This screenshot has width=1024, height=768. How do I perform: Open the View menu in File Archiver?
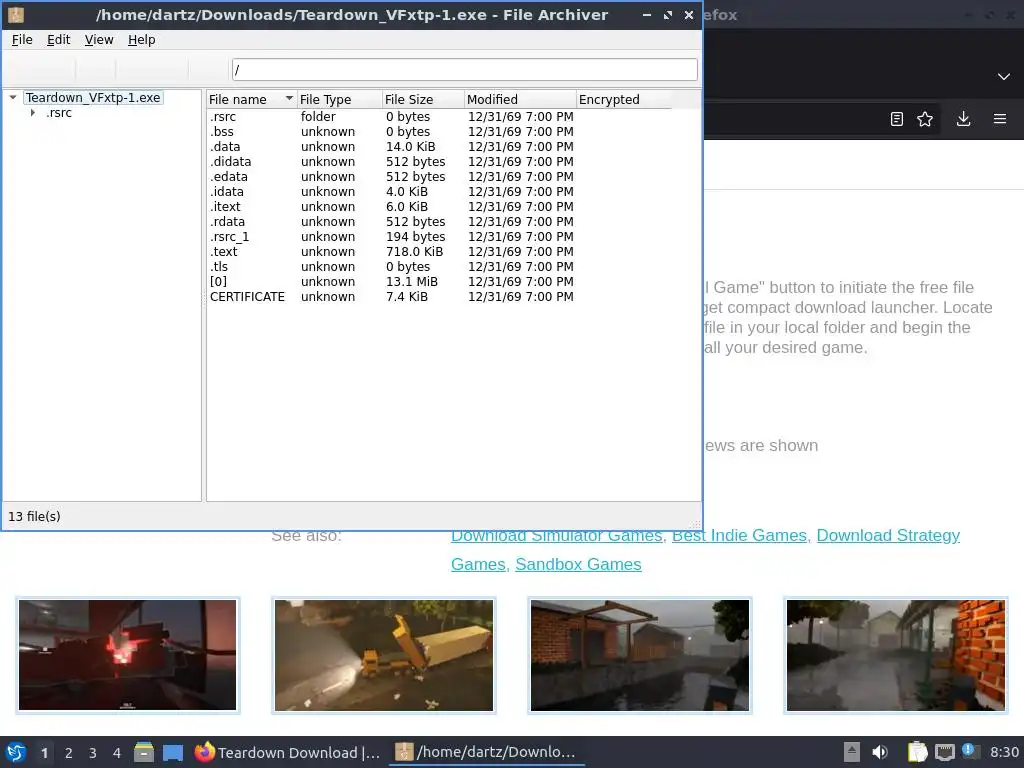99,40
